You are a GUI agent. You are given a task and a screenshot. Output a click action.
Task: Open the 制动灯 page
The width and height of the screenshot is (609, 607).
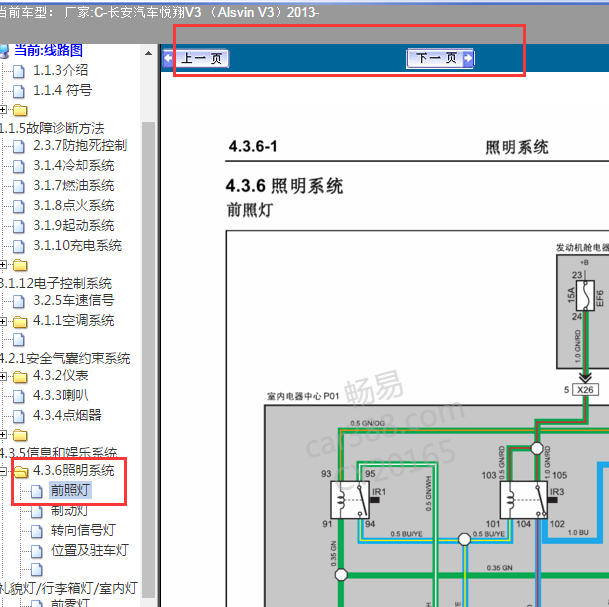[x=69, y=510]
